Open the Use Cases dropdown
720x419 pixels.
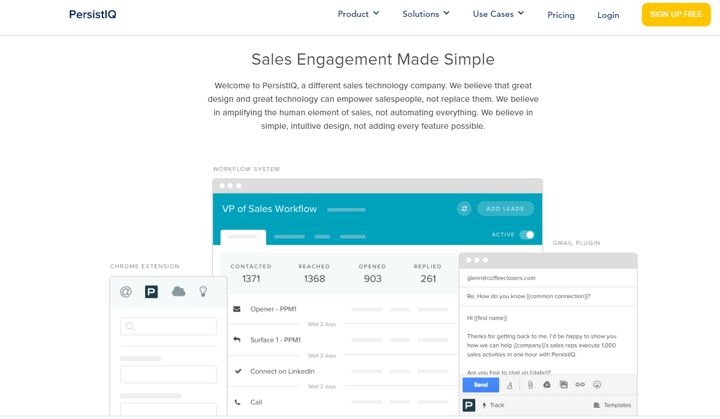point(498,14)
